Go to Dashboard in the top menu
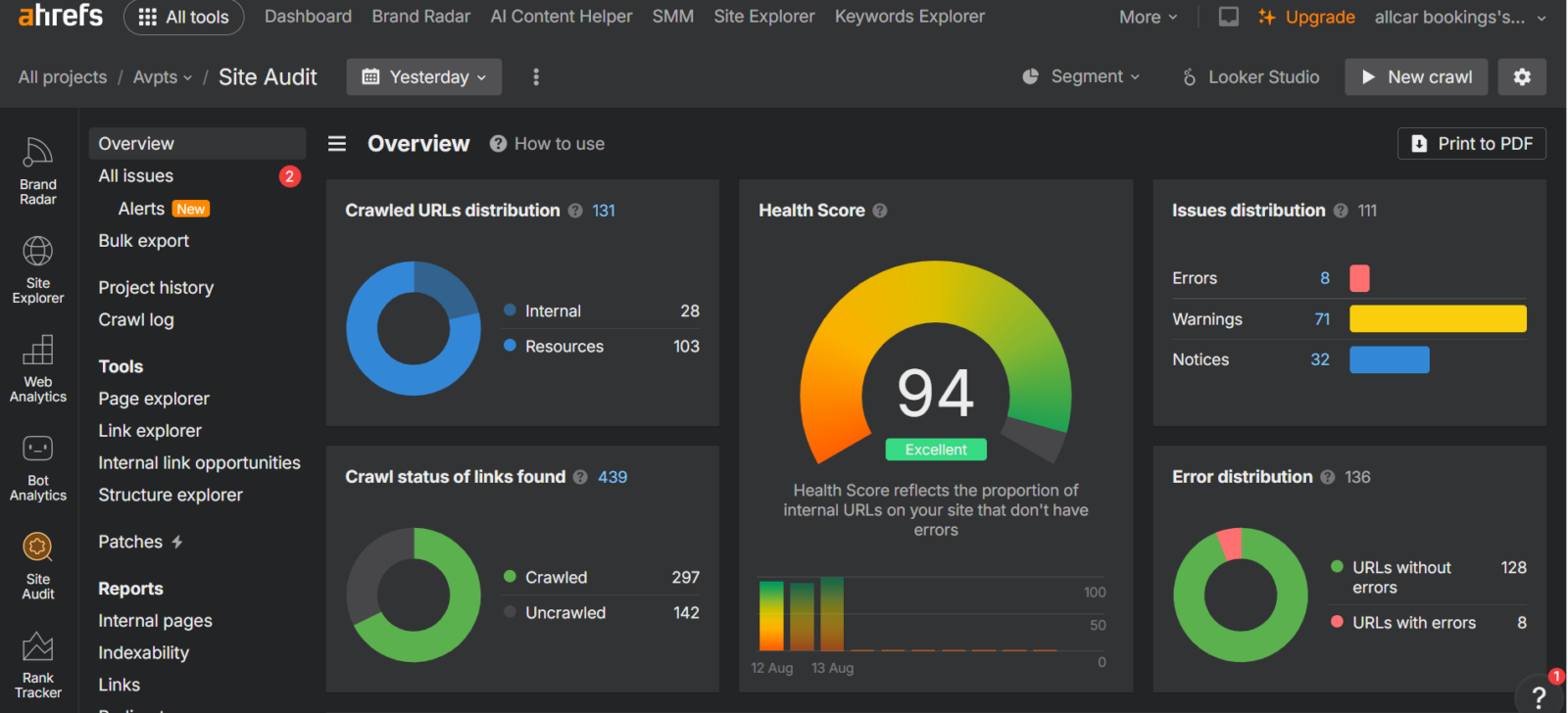Screen dimensions: 1568x713 pos(308,17)
